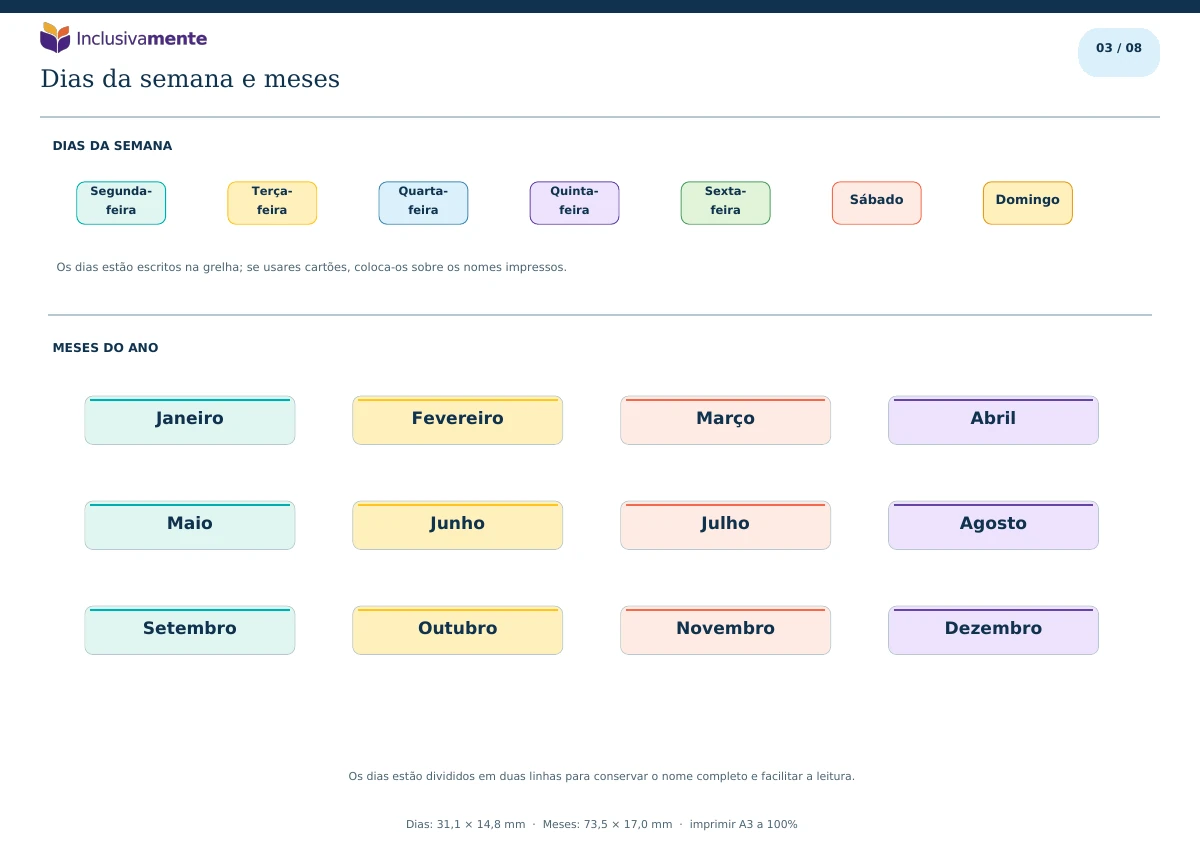This screenshot has width=1200, height=849.
Task: Select the Sábado day card
Action: click(876, 203)
